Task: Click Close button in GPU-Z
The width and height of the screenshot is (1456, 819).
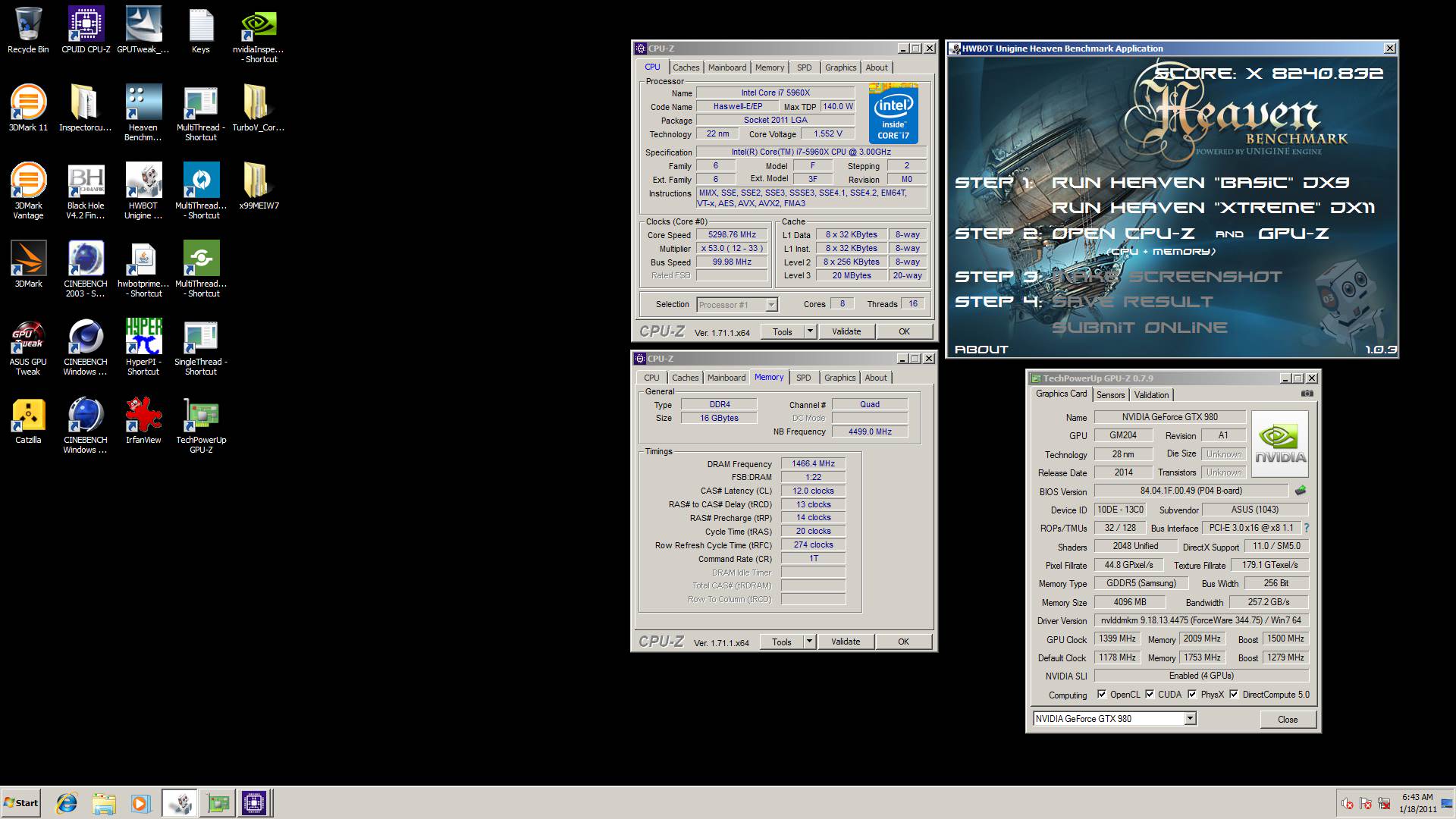Action: [1288, 720]
